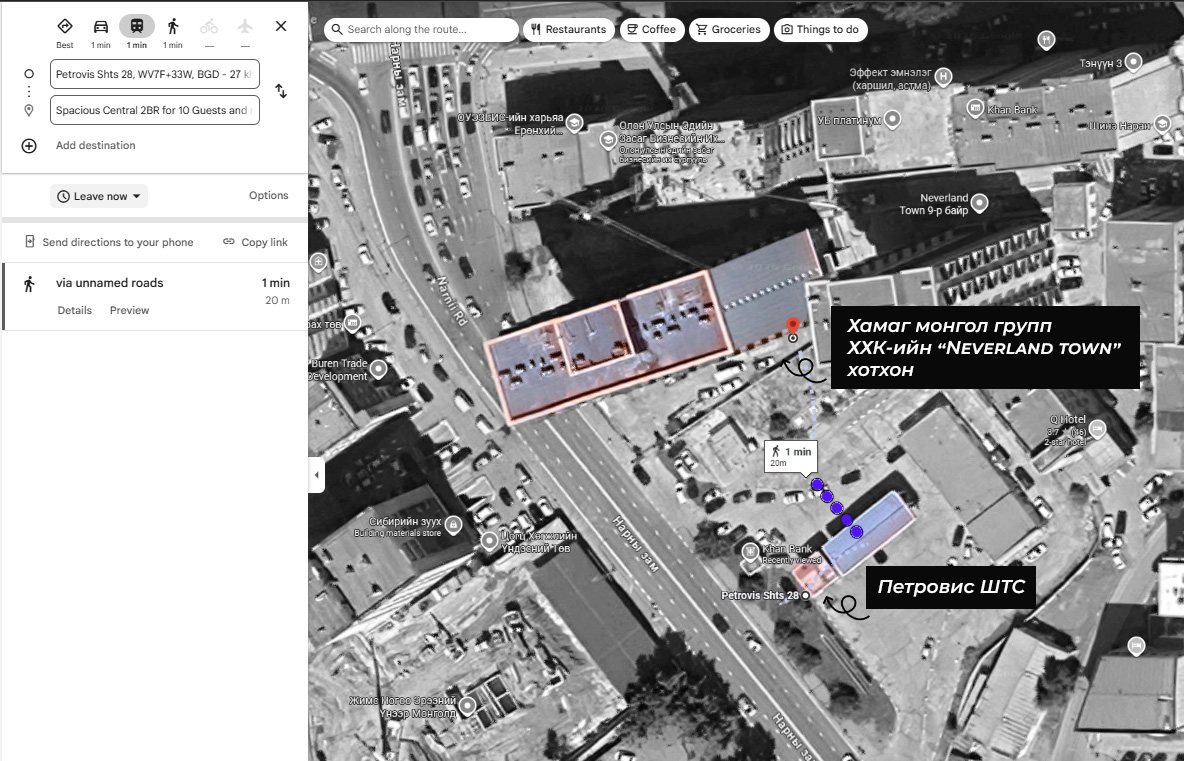Viewport: 1184px width, 761px height.
Task: Select the transit travel mode
Action: (137, 27)
